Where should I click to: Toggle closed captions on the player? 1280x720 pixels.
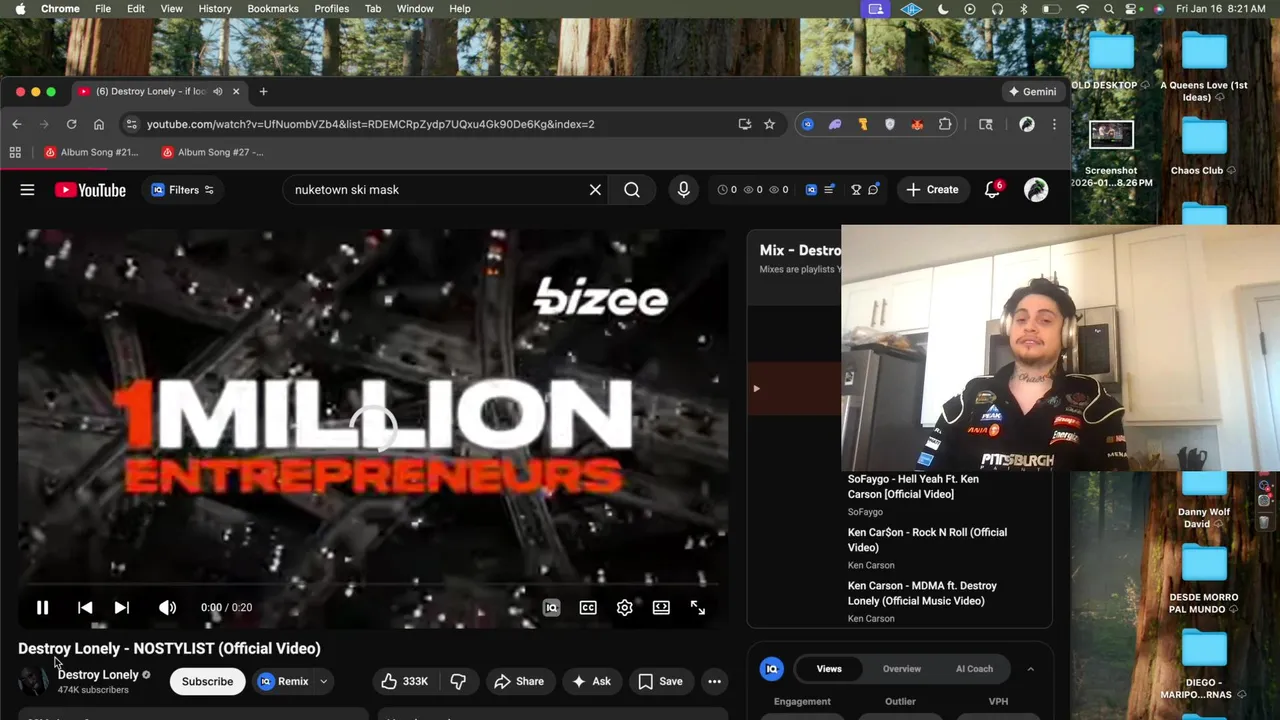click(x=588, y=607)
